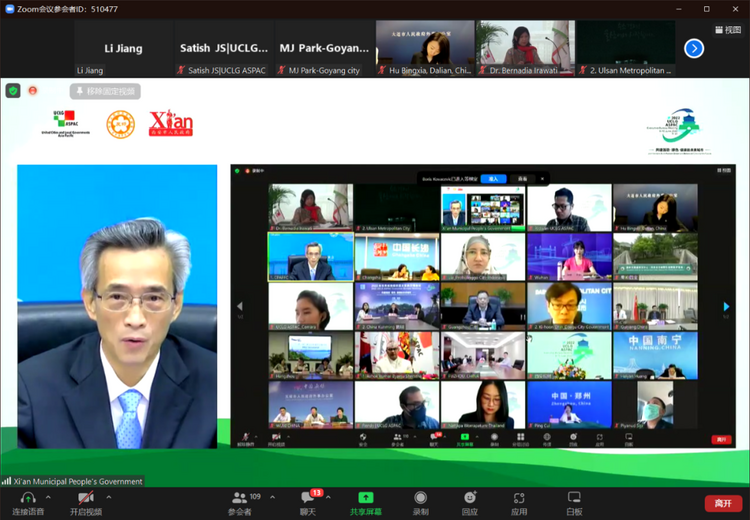Expand video options arrow beside 开启视频

pyautogui.click(x=109, y=497)
